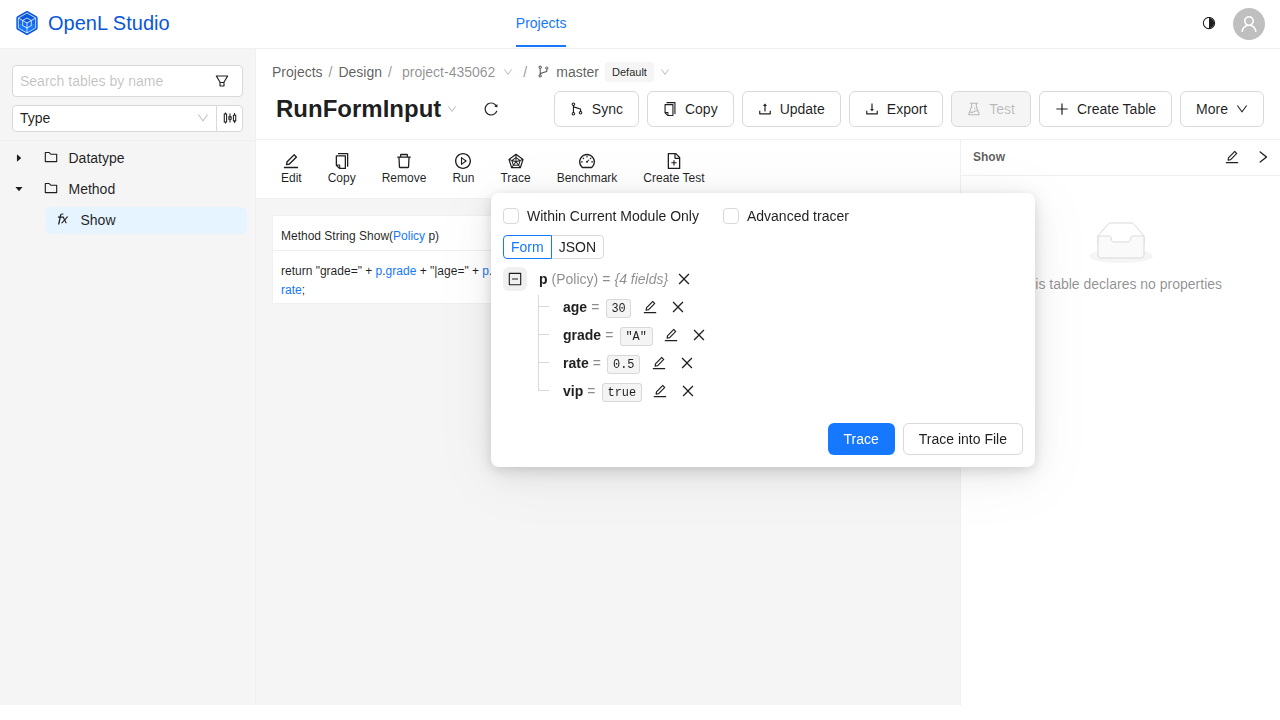Expand the Datatype folder
This screenshot has height=720, width=1280.
19,158
